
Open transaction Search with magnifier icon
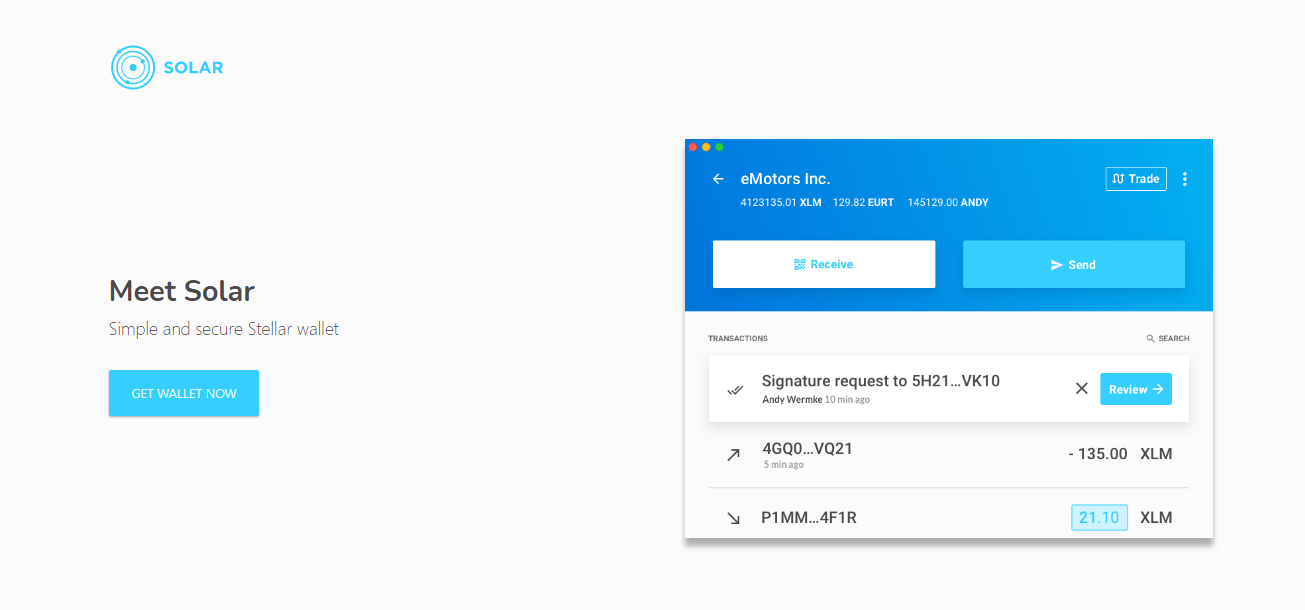[x=1168, y=339]
